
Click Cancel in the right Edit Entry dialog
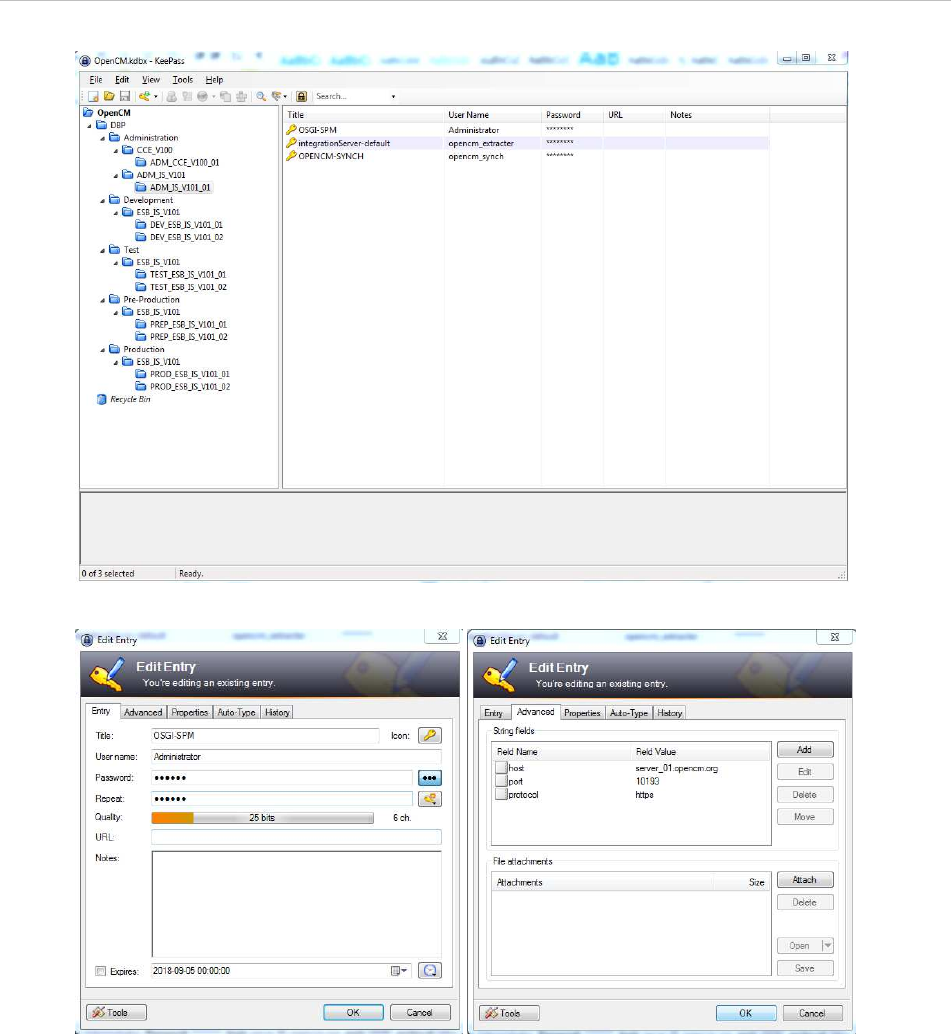pyautogui.click(x=812, y=1014)
